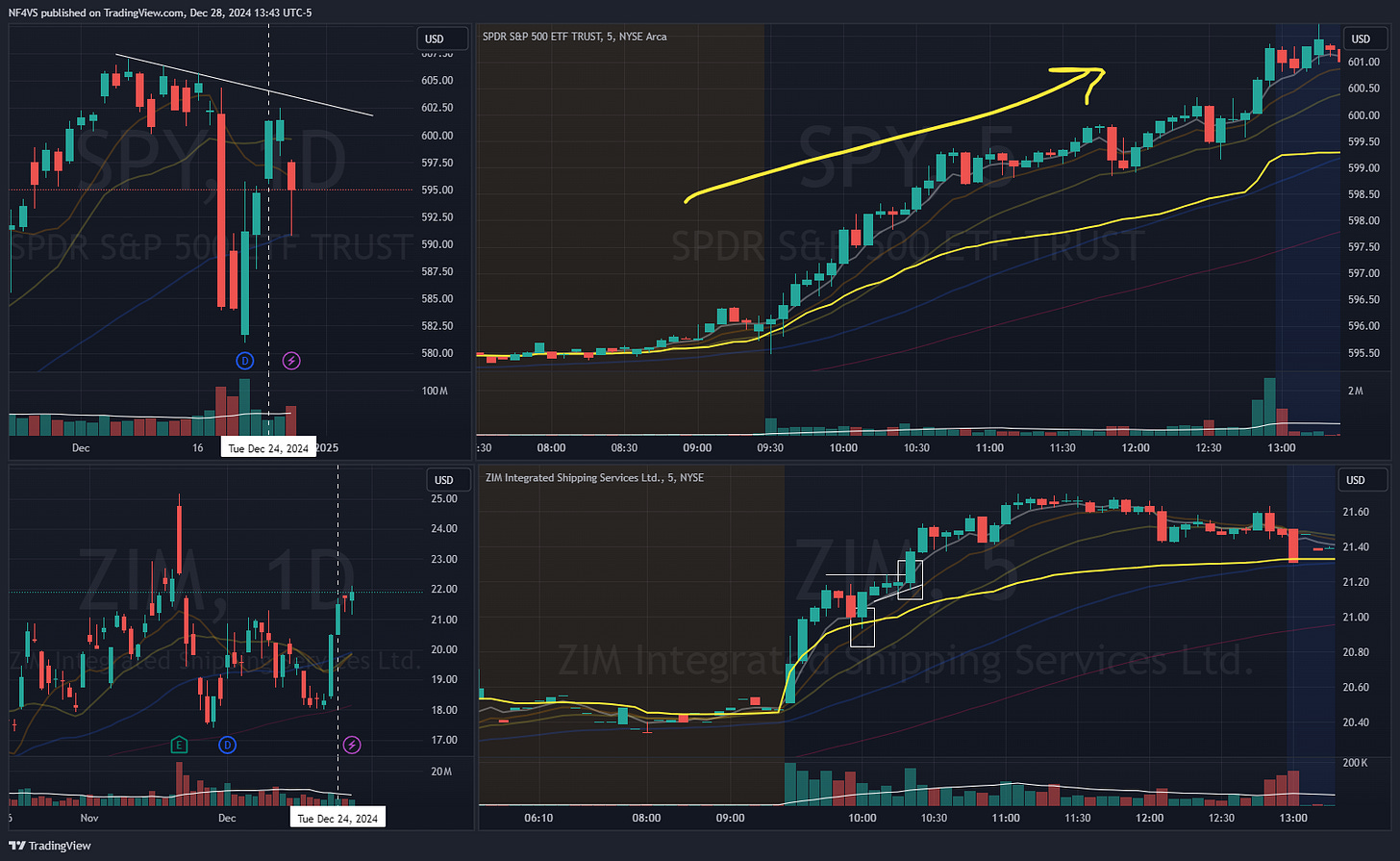Click the ZIM Integrated Shipping Services chart title
The height and width of the screenshot is (861, 1400).
[593, 477]
